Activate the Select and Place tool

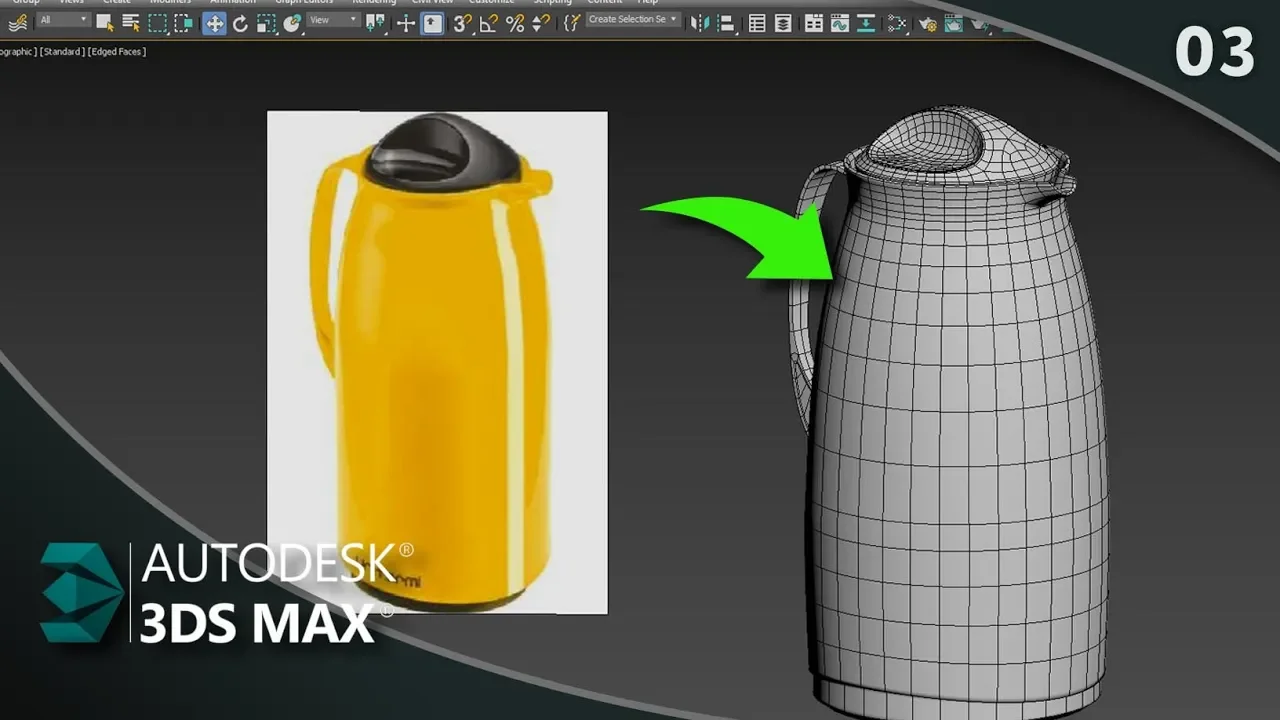coord(292,23)
